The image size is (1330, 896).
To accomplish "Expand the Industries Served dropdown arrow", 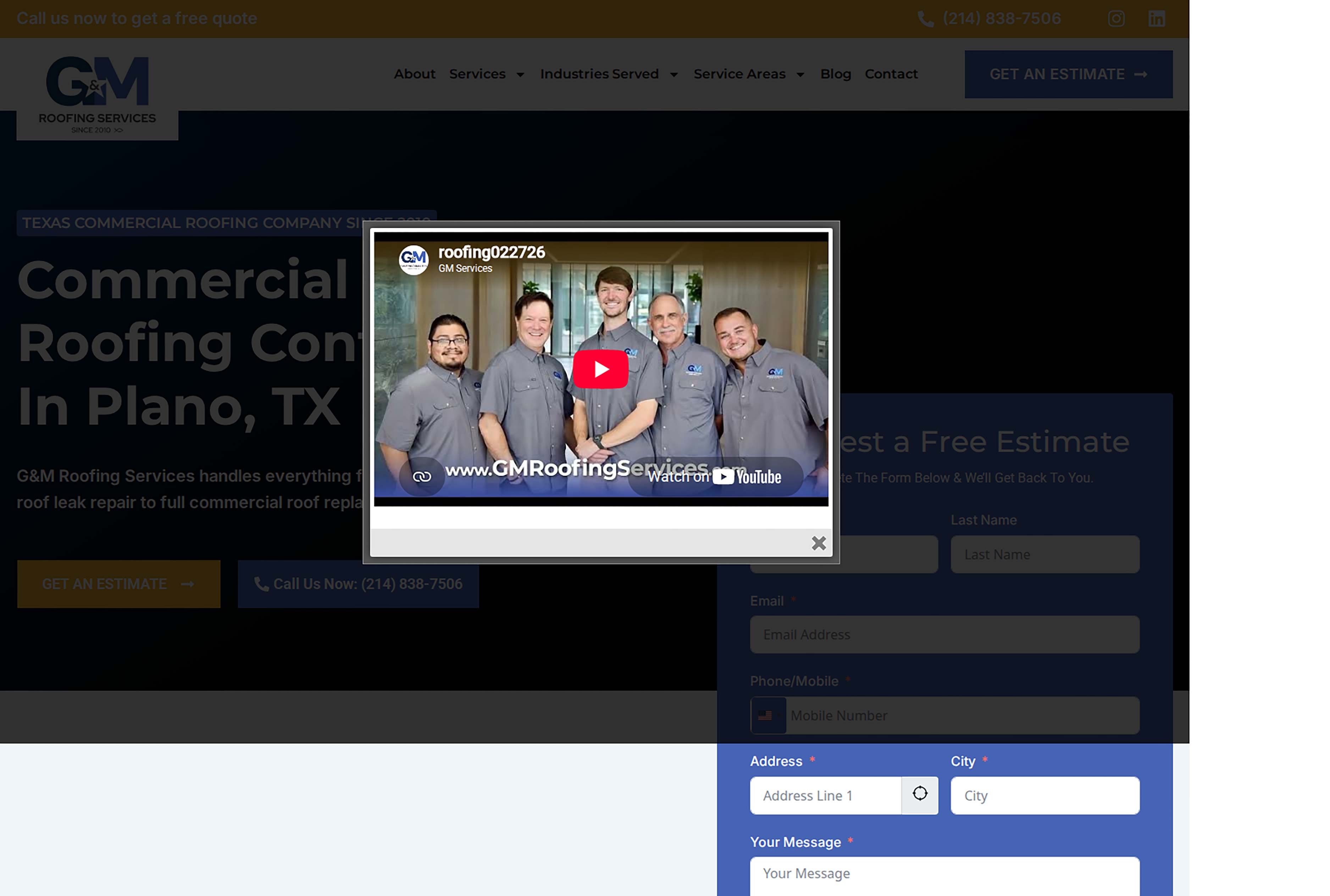I will point(674,75).
